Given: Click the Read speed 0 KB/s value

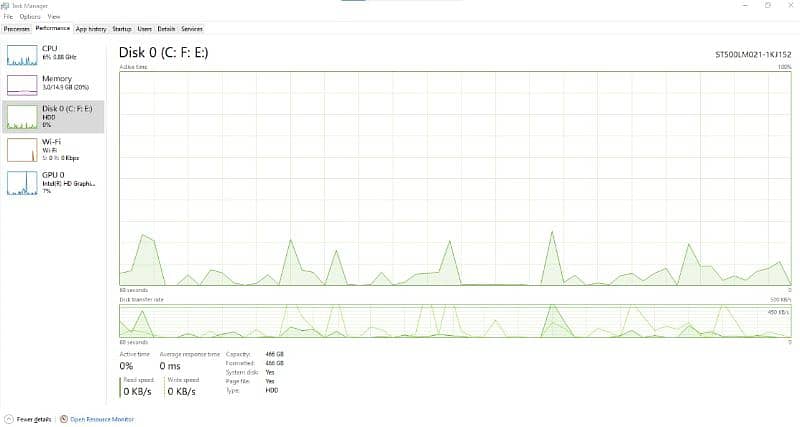Looking at the screenshot, I should tap(137, 391).
